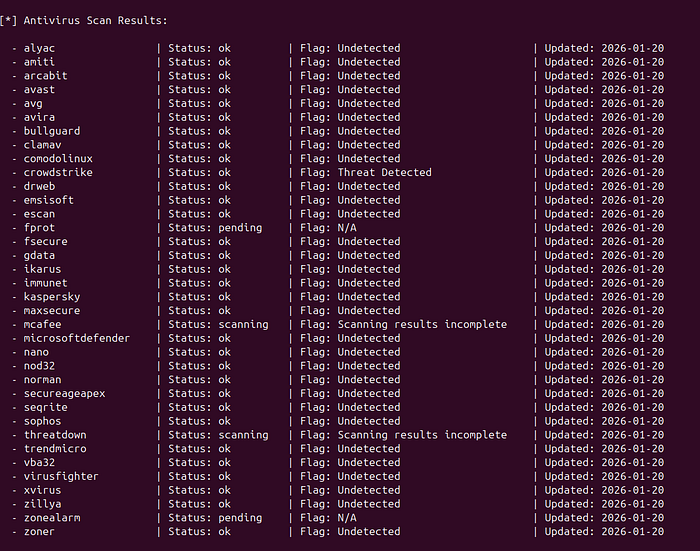This screenshot has height=551, width=700.
Task: Click 'Scanning results incomplete' in threatdown row
Action: point(422,435)
